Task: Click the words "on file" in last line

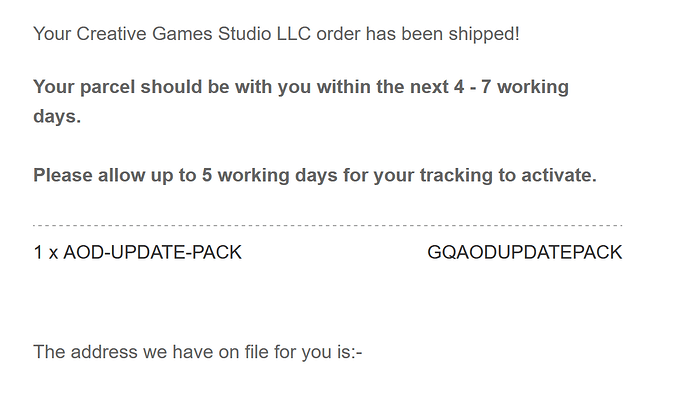Action: [243, 352]
